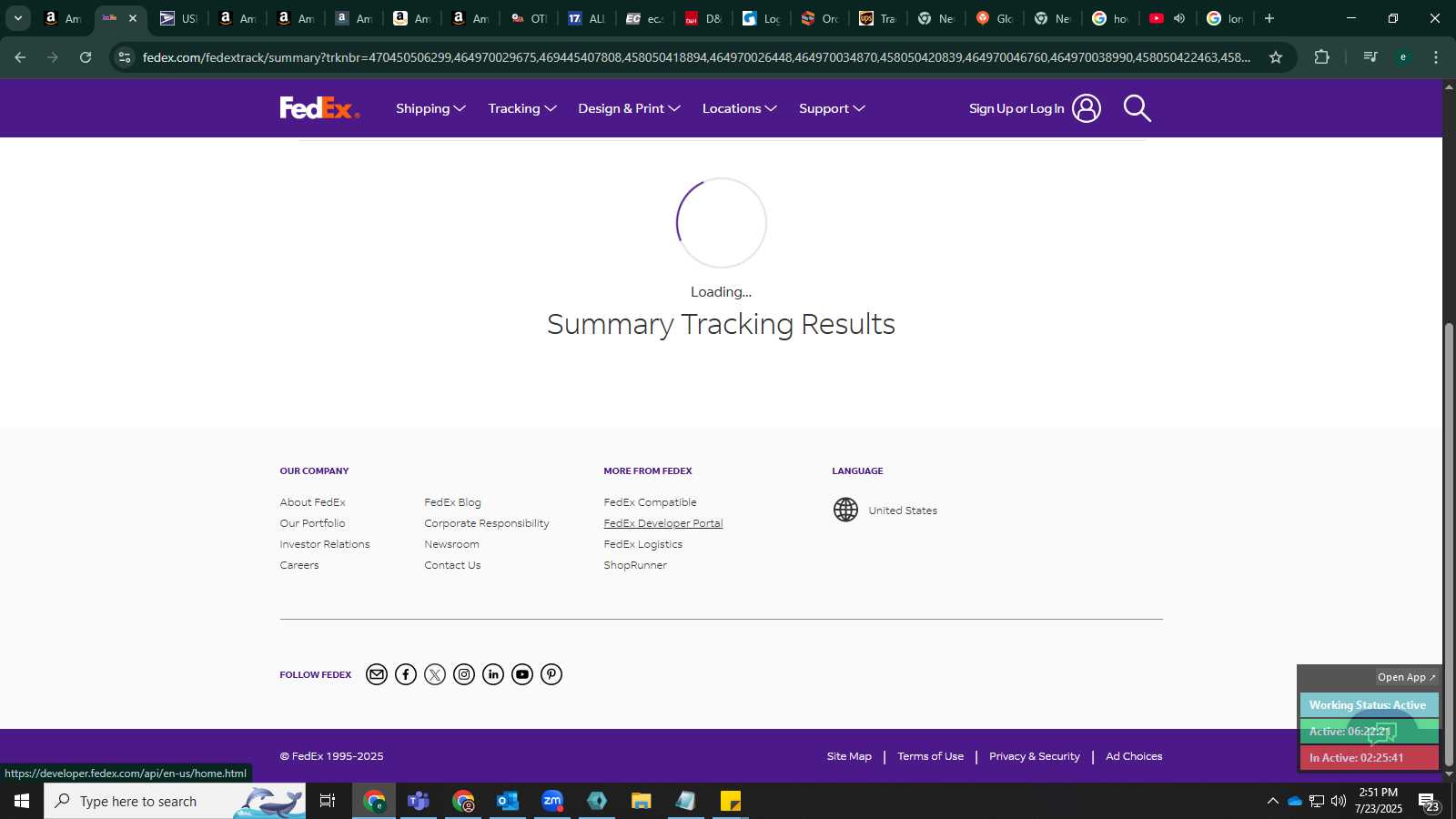Bookmark this page with star icon

pyautogui.click(x=1276, y=57)
